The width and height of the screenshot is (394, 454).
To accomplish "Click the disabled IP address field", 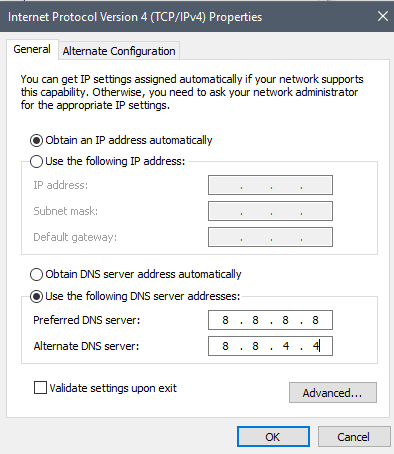I will [x=270, y=185].
